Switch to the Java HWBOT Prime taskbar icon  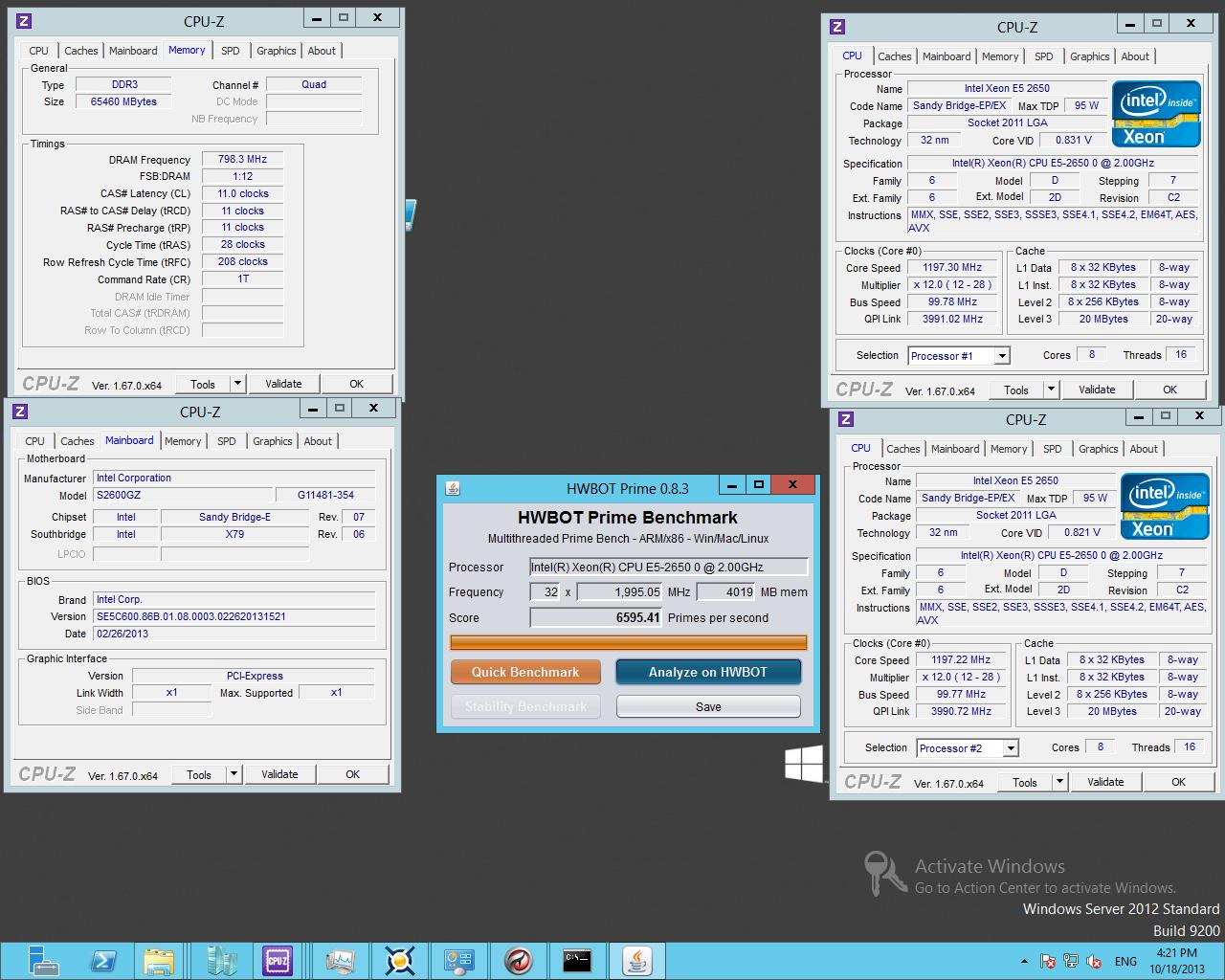click(636, 960)
